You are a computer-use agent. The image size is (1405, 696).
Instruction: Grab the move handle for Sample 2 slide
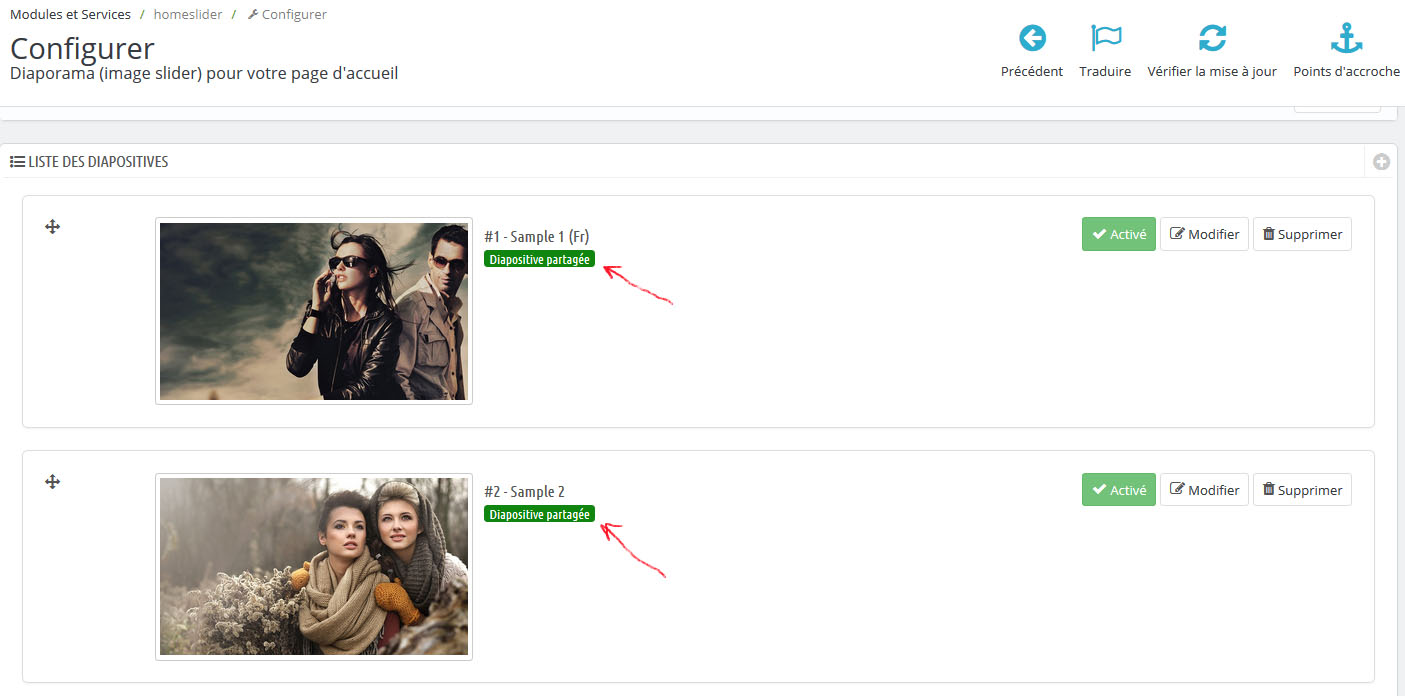[x=53, y=482]
